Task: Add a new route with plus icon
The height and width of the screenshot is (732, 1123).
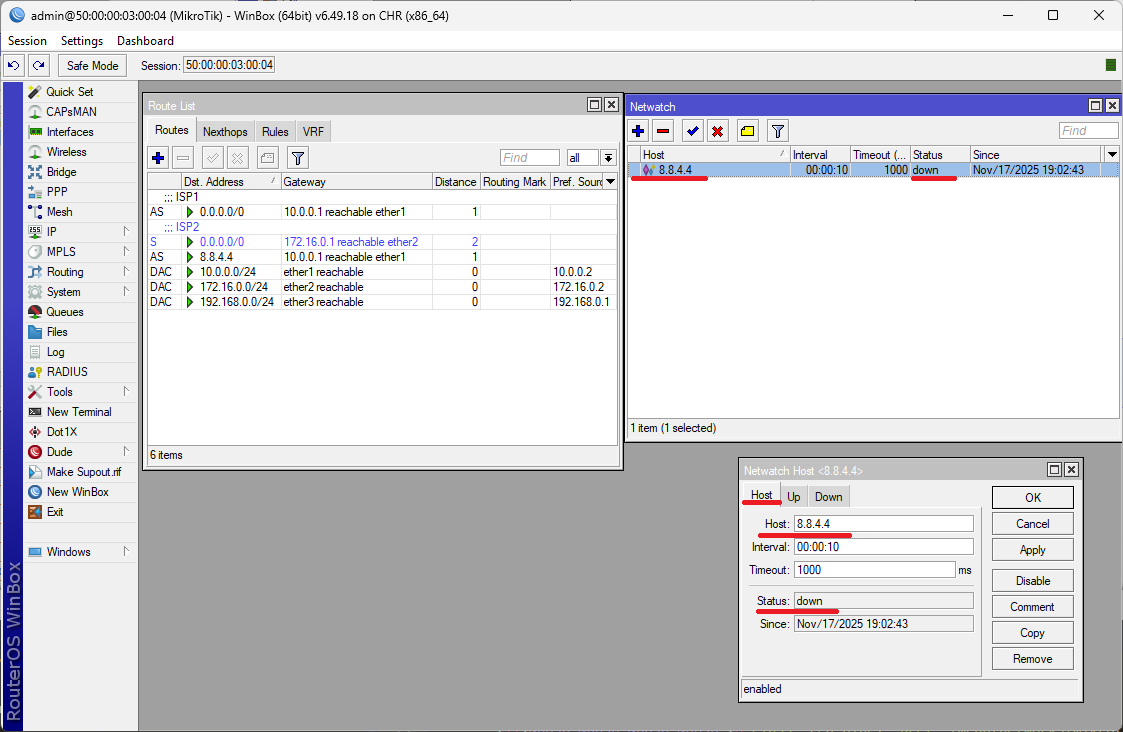Action: 158,157
